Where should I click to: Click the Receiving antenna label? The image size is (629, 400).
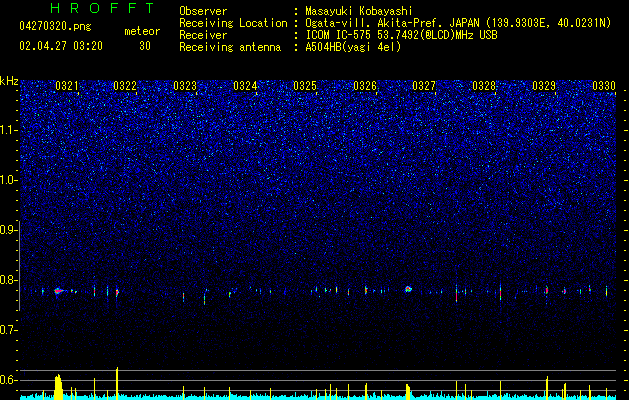tap(230, 47)
